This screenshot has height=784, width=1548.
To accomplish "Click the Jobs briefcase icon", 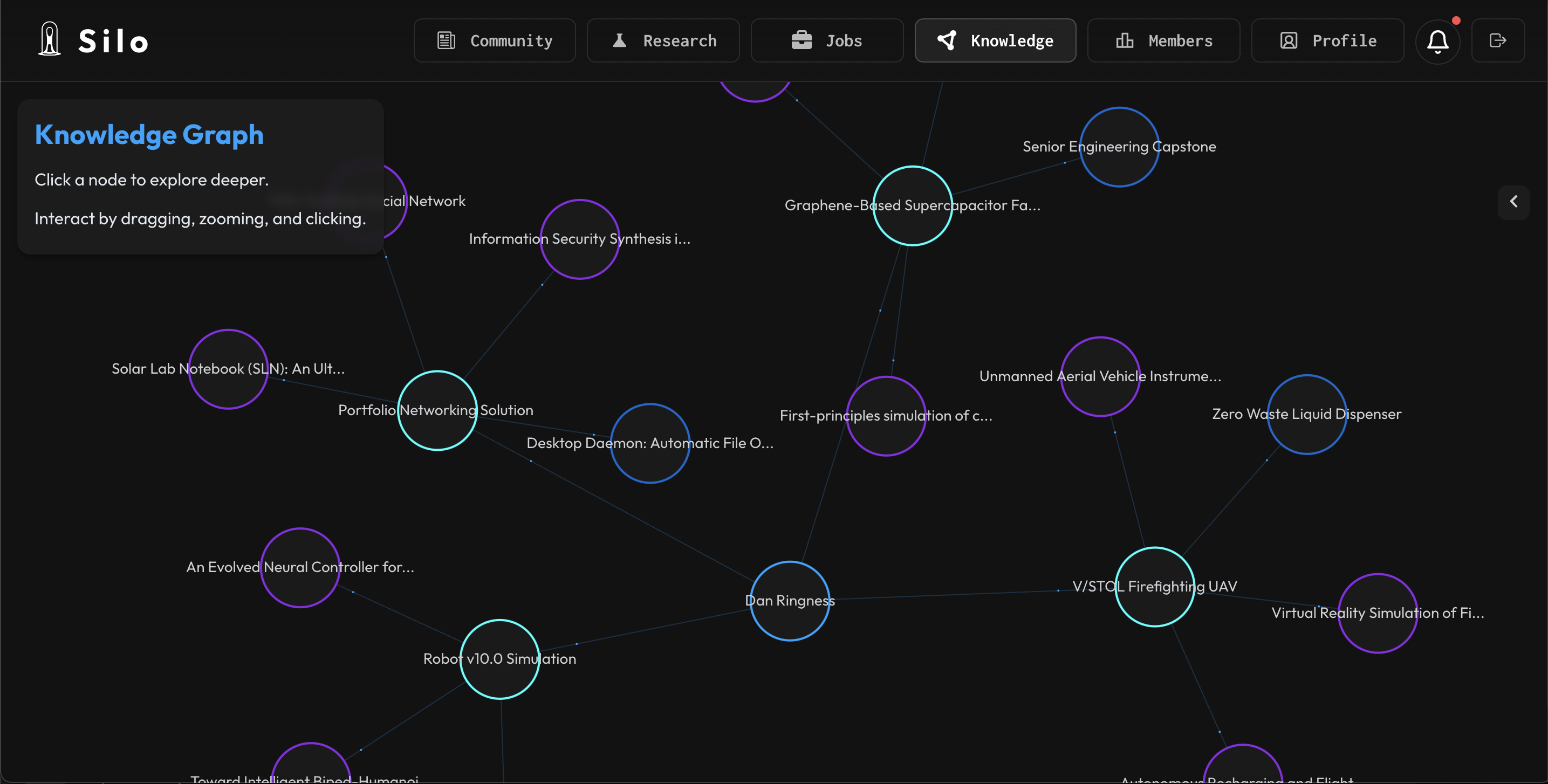I will point(801,41).
